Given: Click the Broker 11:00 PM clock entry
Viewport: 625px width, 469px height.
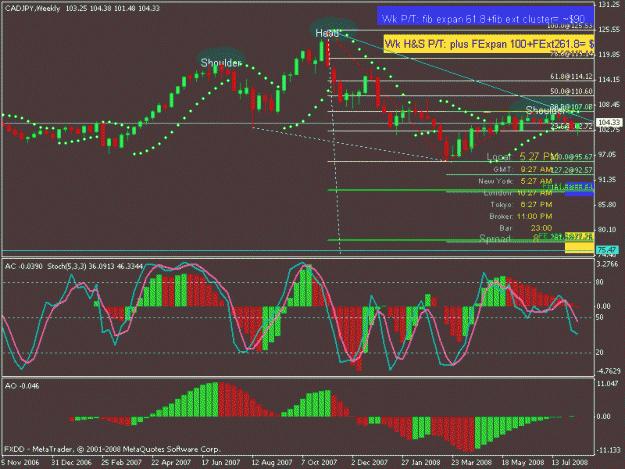Looking at the screenshot, I should [x=521, y=216].
